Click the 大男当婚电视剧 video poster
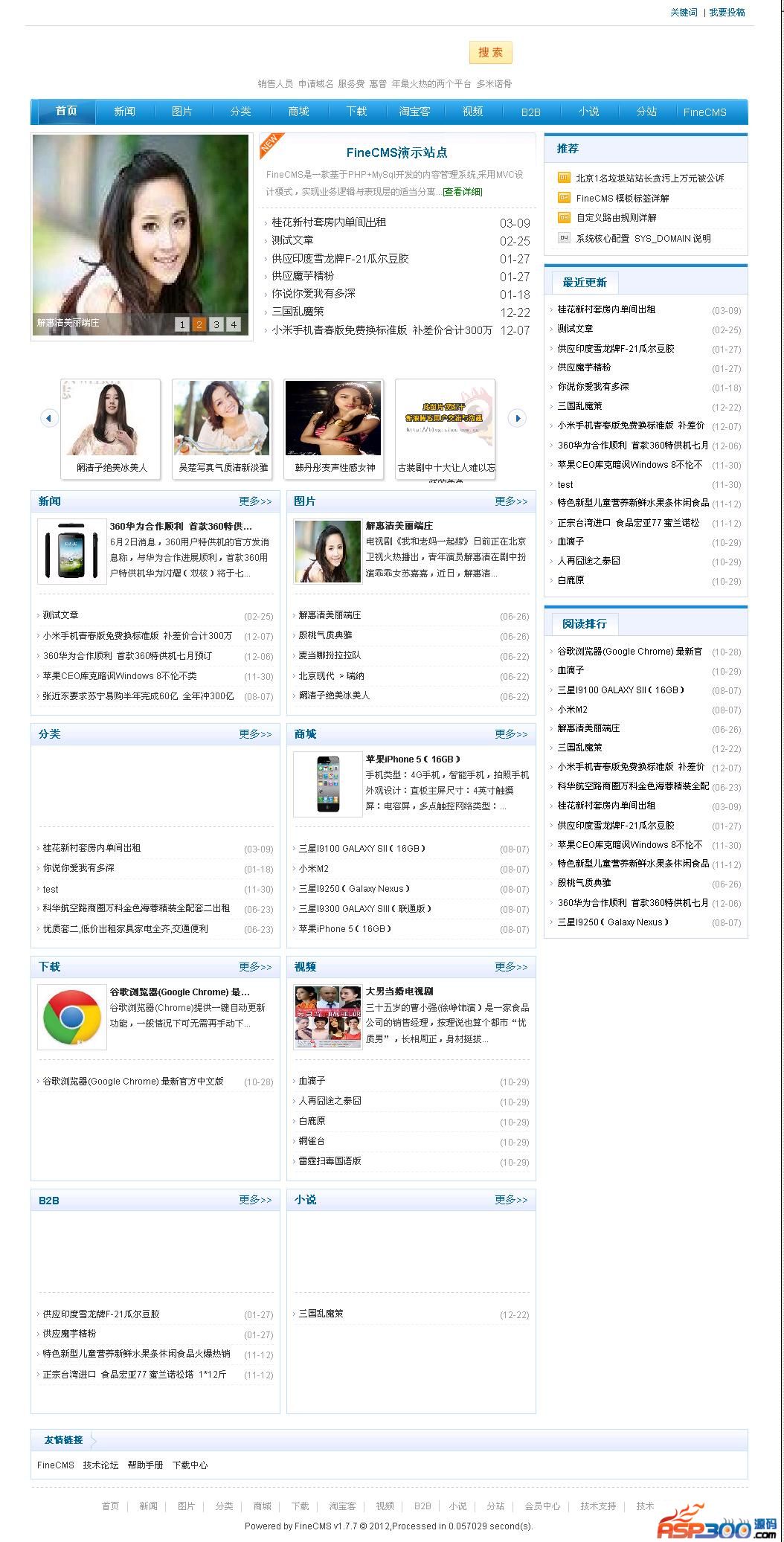 coord(328,1017)
